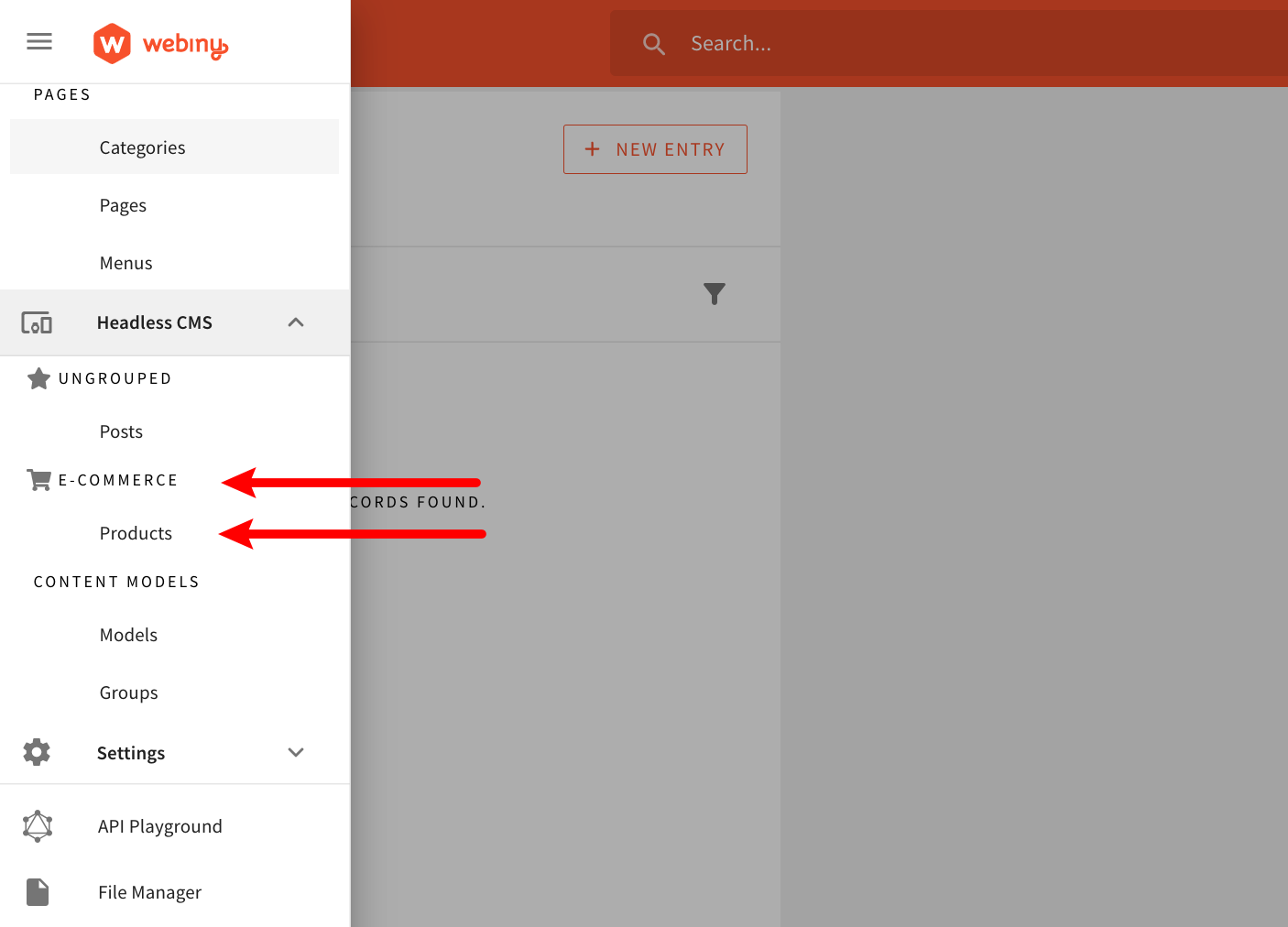
Task: Open Models under Content Models
Action: click(128, 635)
